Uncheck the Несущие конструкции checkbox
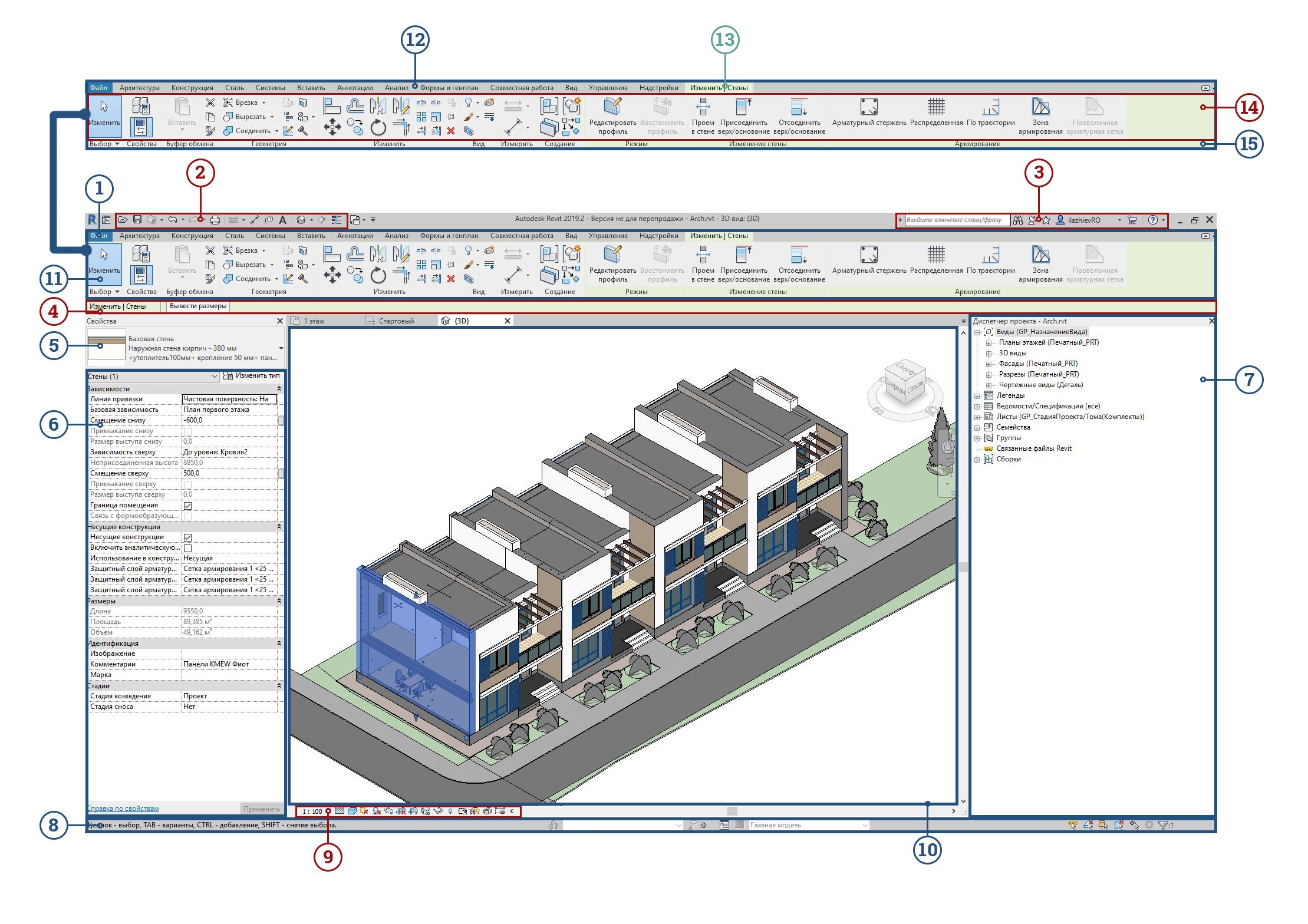This screenshot has width=1308, height=924. [187, 537]
